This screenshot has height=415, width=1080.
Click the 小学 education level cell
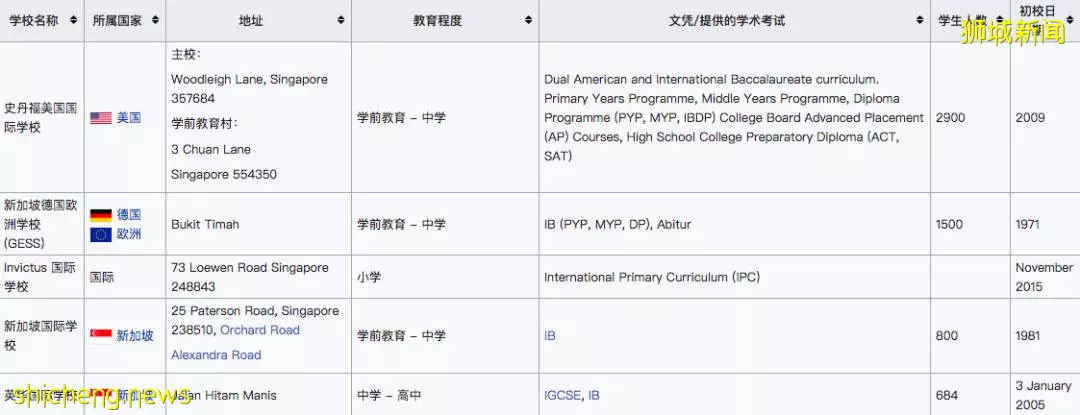pos(369,277)
